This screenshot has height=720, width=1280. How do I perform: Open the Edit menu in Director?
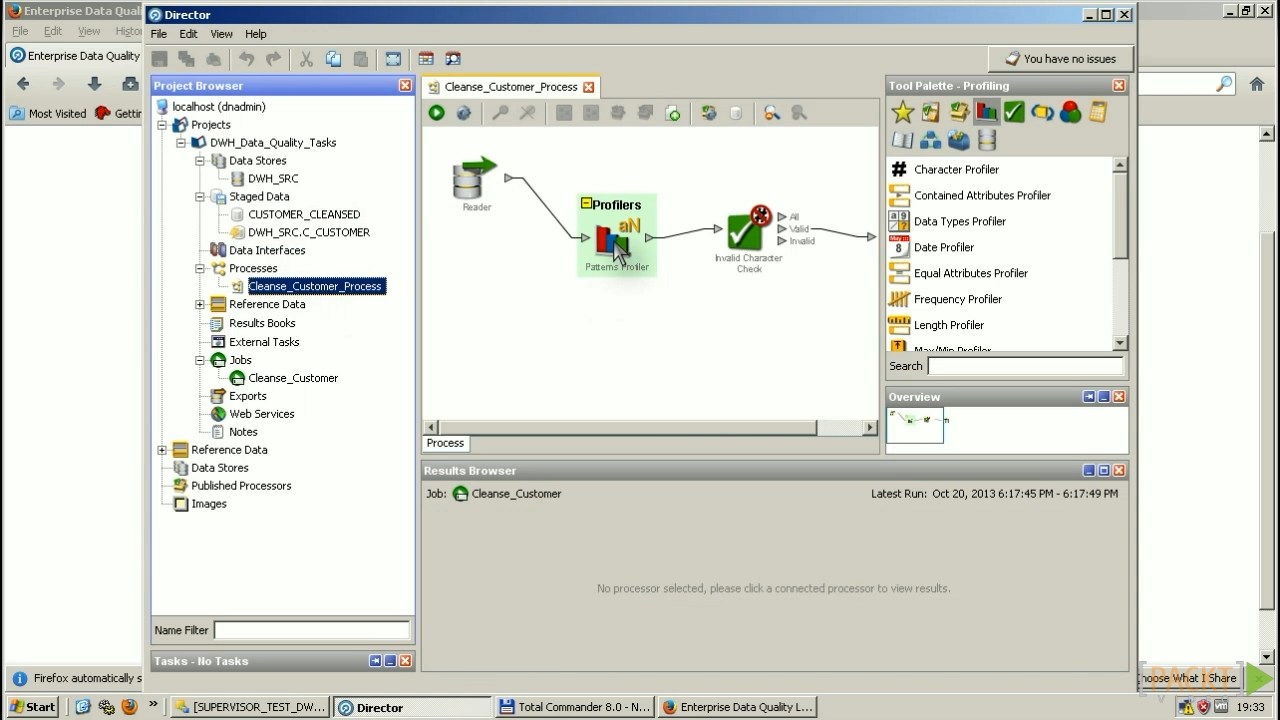188,34
